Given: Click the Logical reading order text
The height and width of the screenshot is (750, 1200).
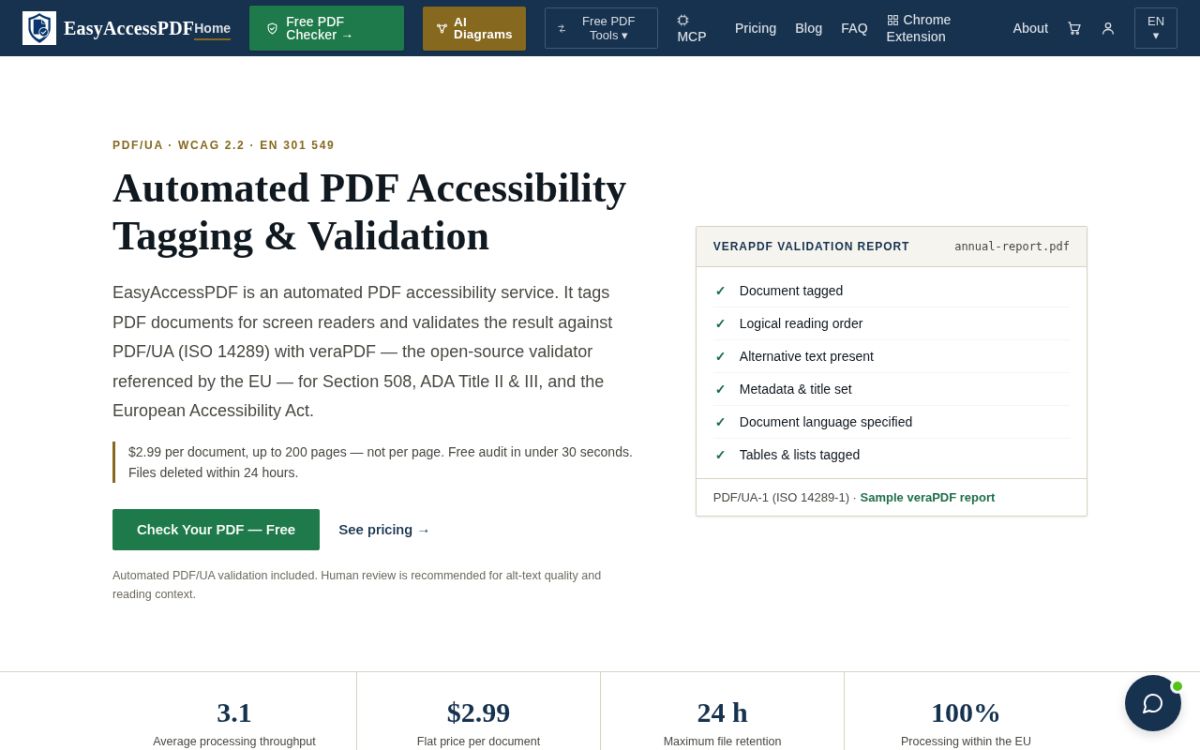Looking at the screenshot, I should tap(801, 324).
